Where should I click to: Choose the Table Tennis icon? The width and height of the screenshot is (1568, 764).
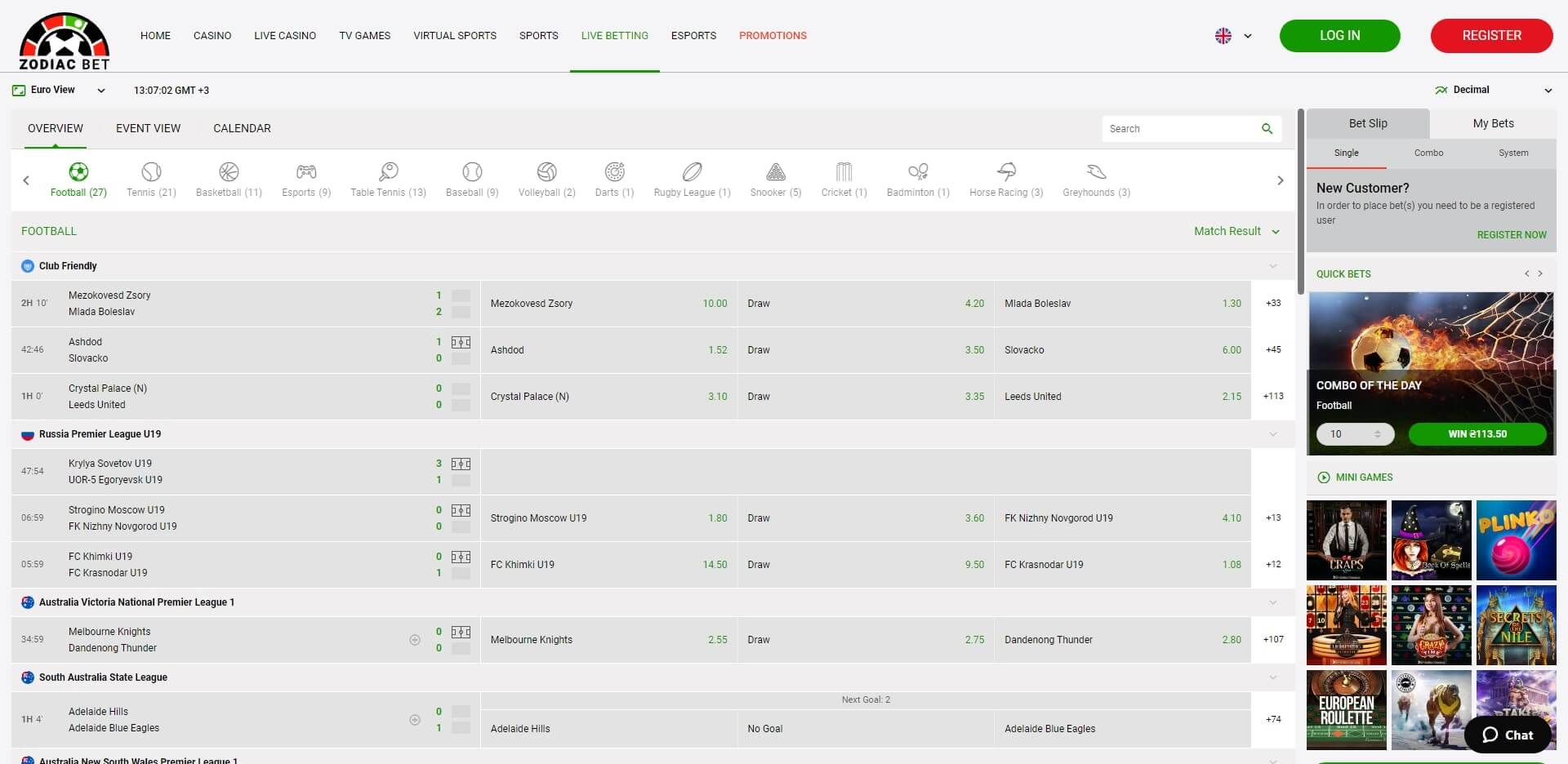[x=388, y=172]
